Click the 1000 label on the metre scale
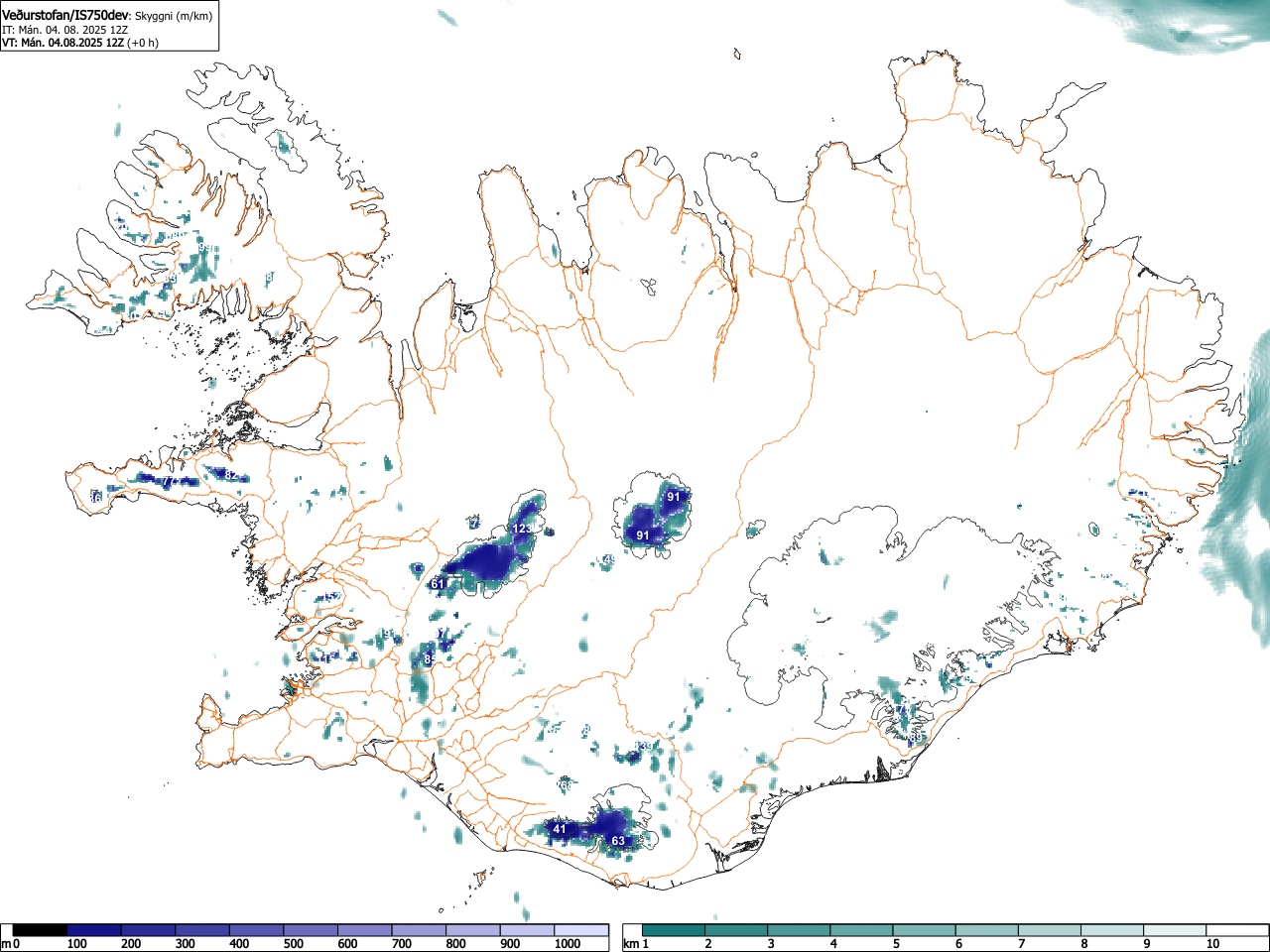1270x952 pixels. point(568,944)
